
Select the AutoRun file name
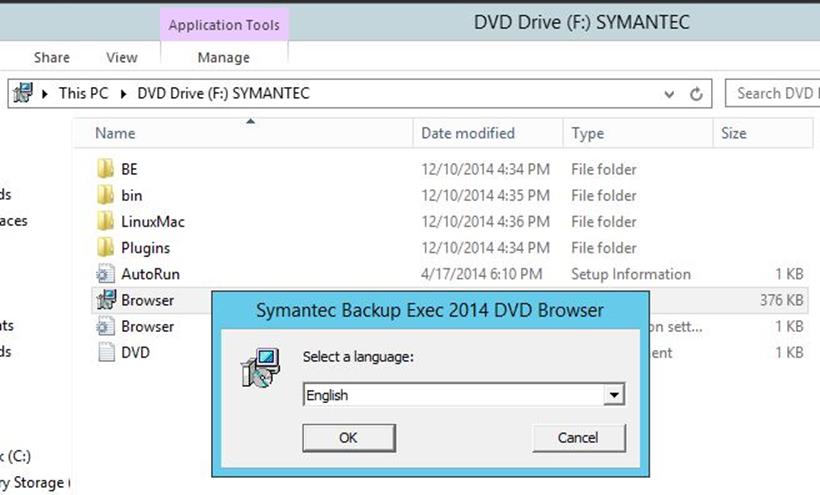pyautogui.click(x=151, y=273)
